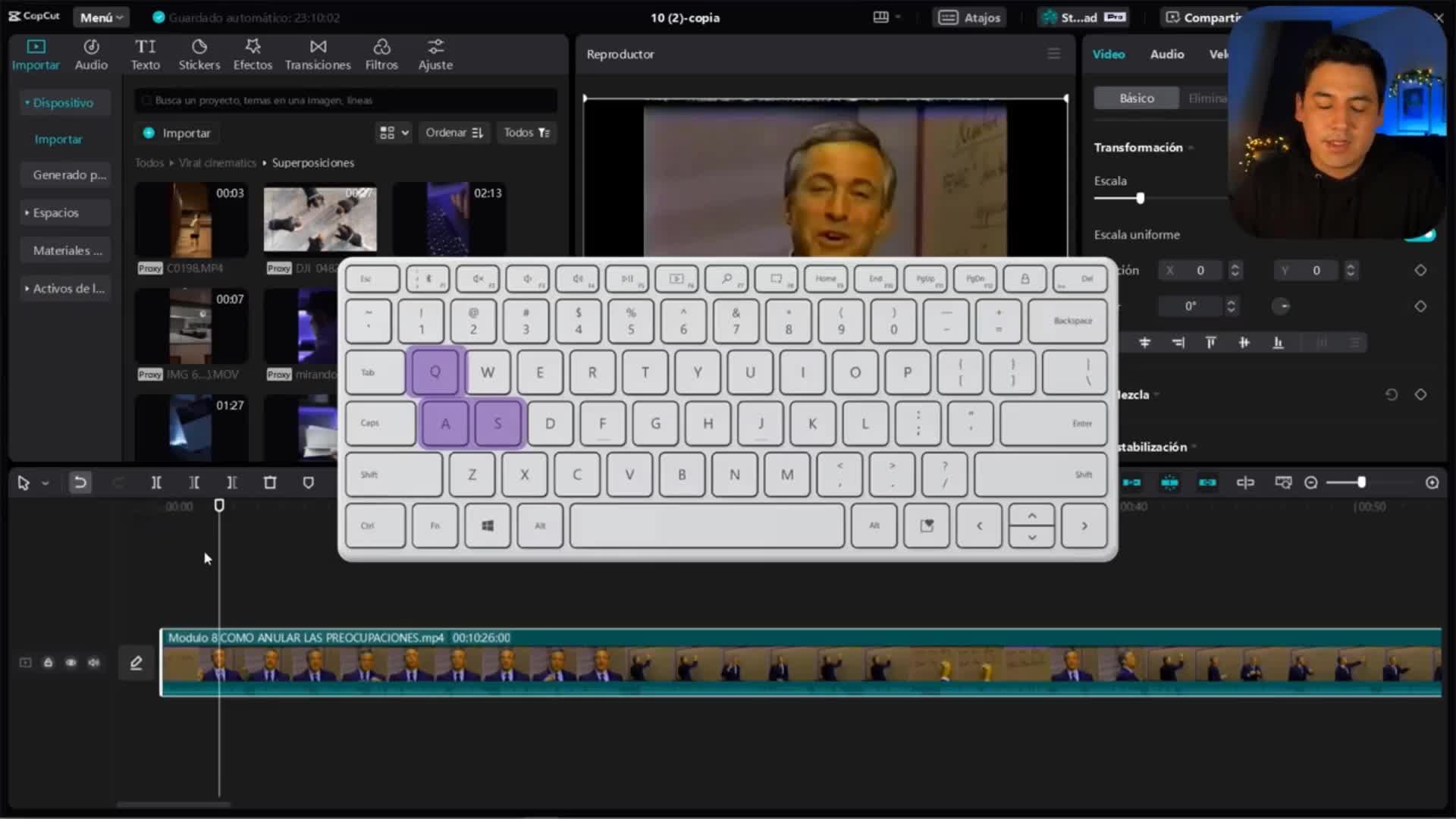Image resolution: width=1456 pixels, height=819 pixels.
Task: Select the Modulo 8 clip on the timeline
Action: (801, 663)
